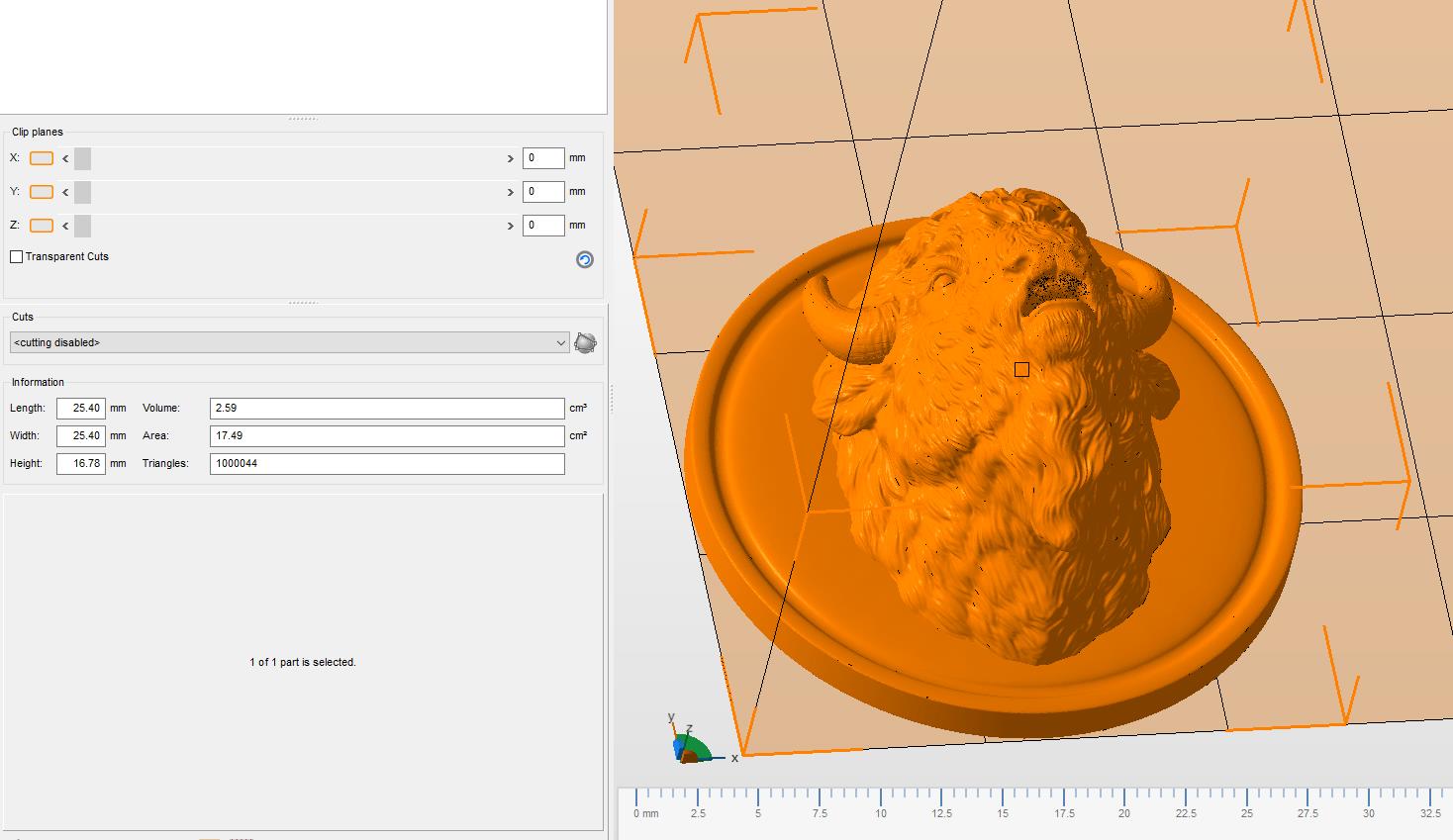Open the Cuts "cutting disabled" dropdown

click(x=289, y=343)
